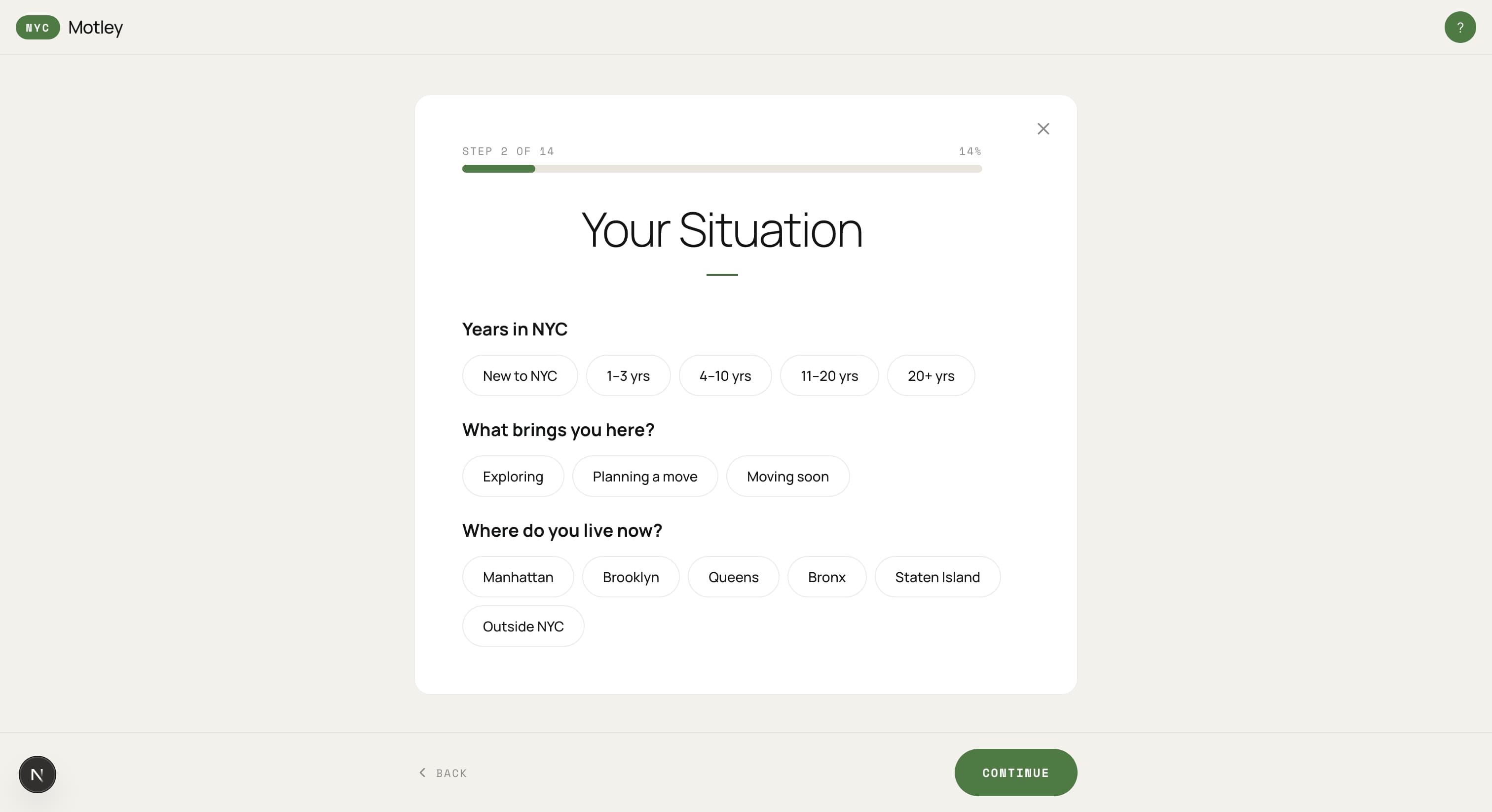Click the What brings you here? heading
Image resolution: width=1492 pixels, height=812 pixels.
pos(559,430)
